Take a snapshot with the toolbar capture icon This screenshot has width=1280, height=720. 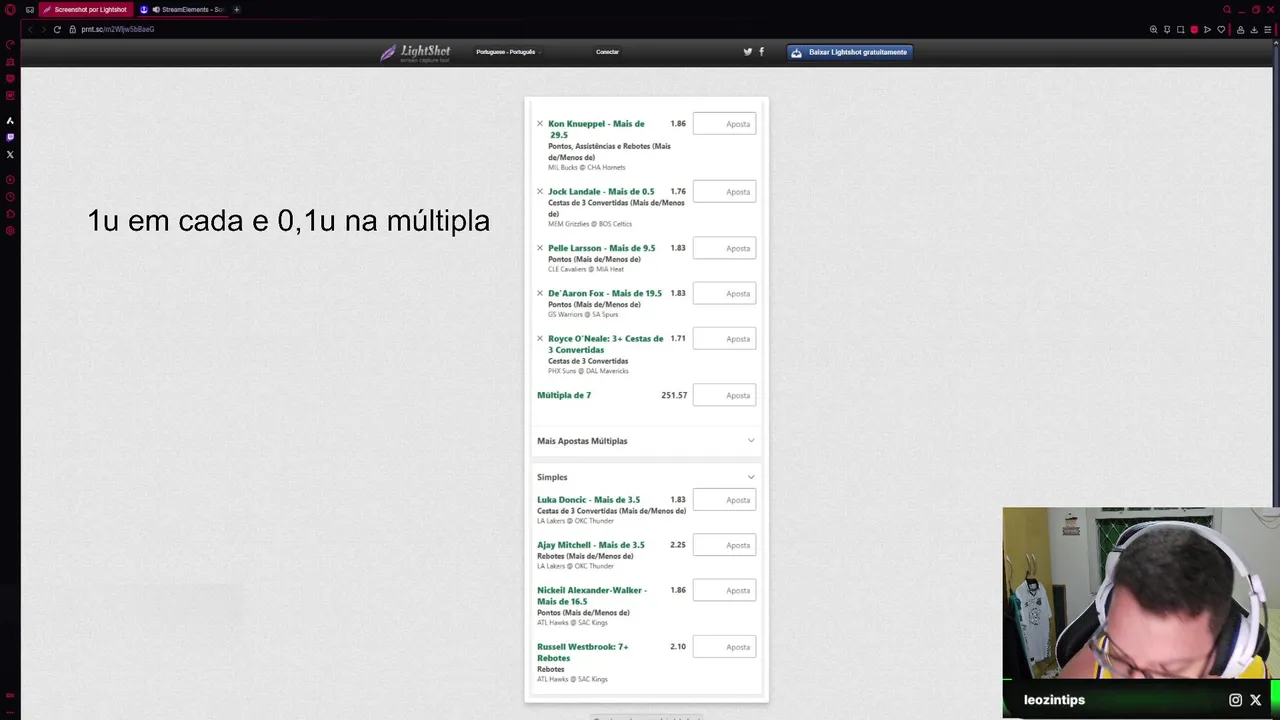pos(1180,29)
